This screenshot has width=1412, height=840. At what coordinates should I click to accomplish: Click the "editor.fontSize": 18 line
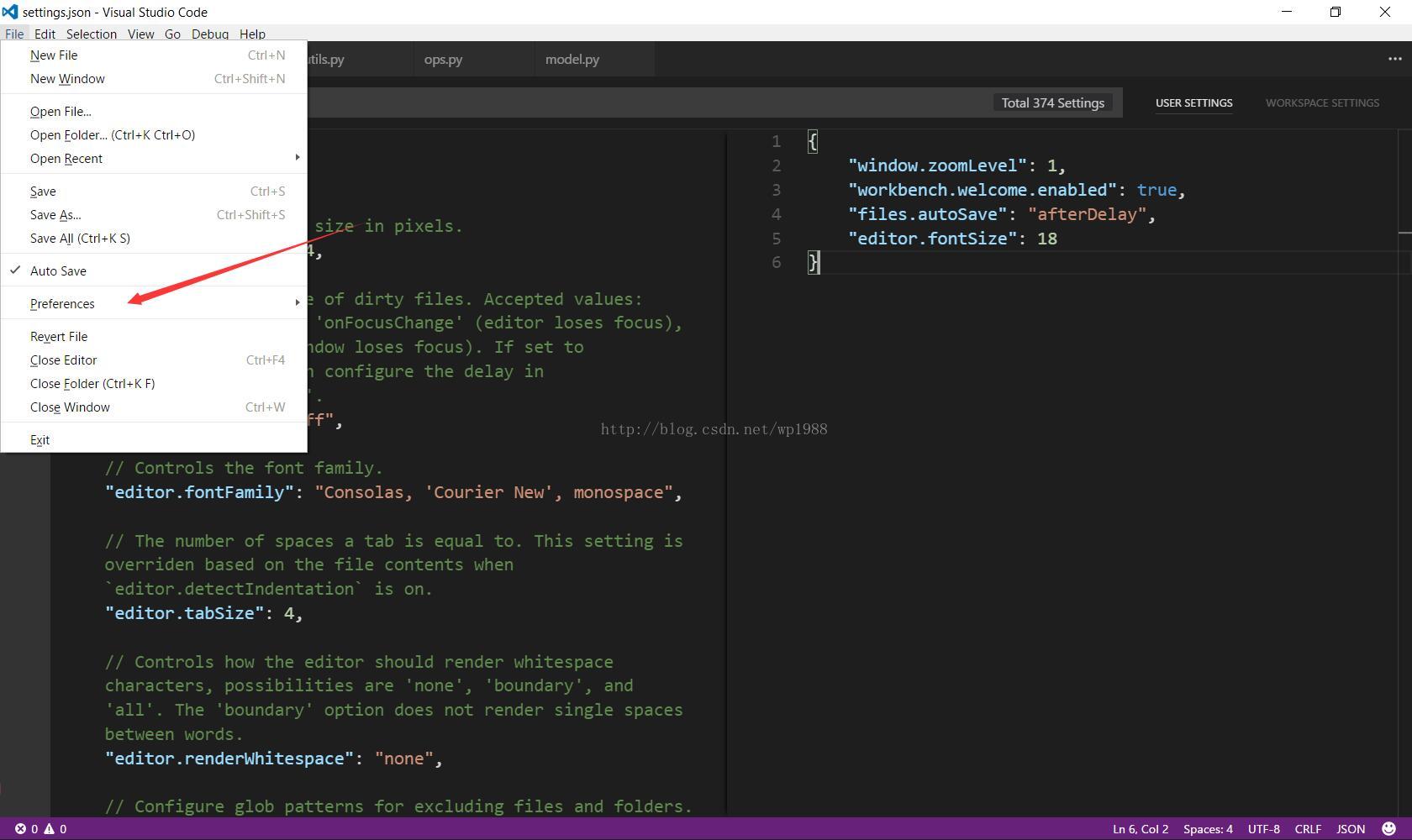952,239
